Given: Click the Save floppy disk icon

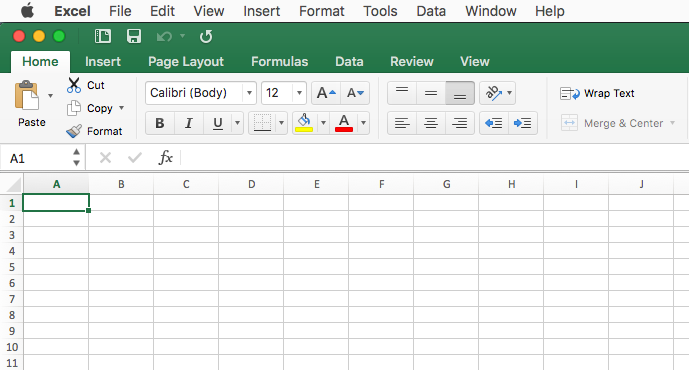Looking at the screenshot, I should 134,36.
